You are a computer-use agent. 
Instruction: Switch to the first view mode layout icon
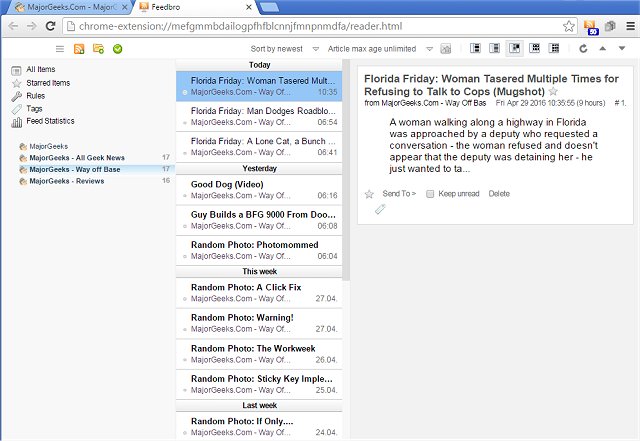pyautogui.click(x=475, y=48)
